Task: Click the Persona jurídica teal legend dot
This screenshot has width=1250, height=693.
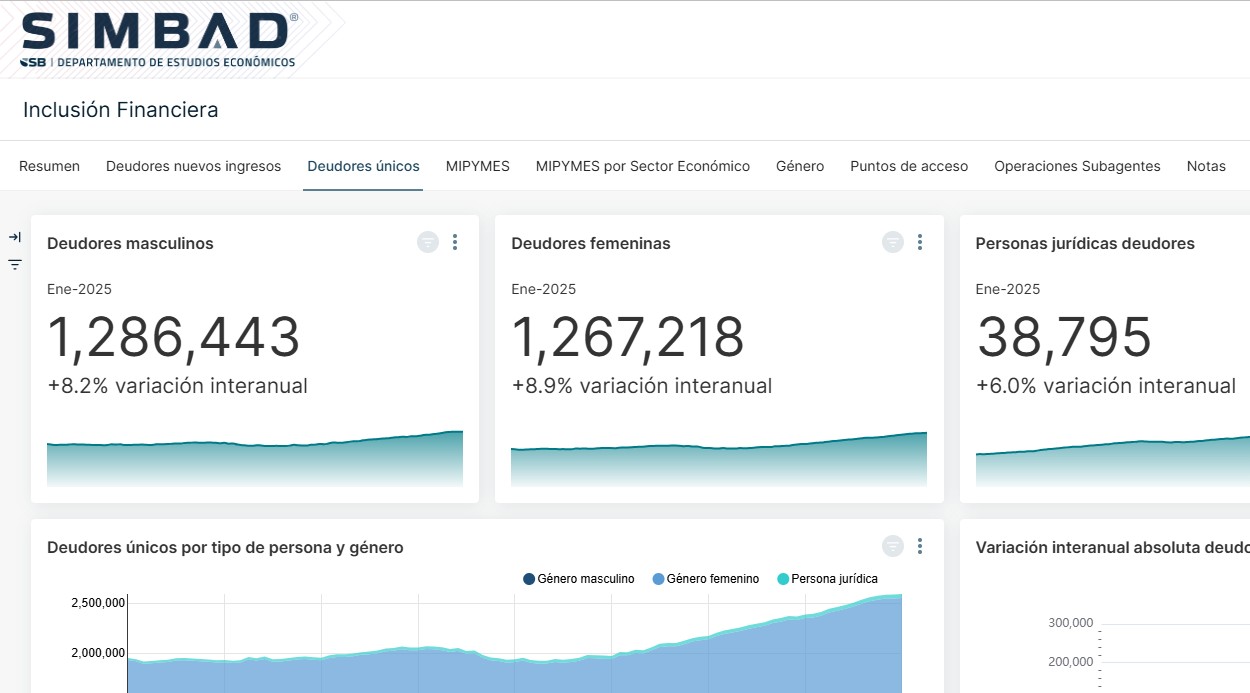Action: click(x=783, y=579)
